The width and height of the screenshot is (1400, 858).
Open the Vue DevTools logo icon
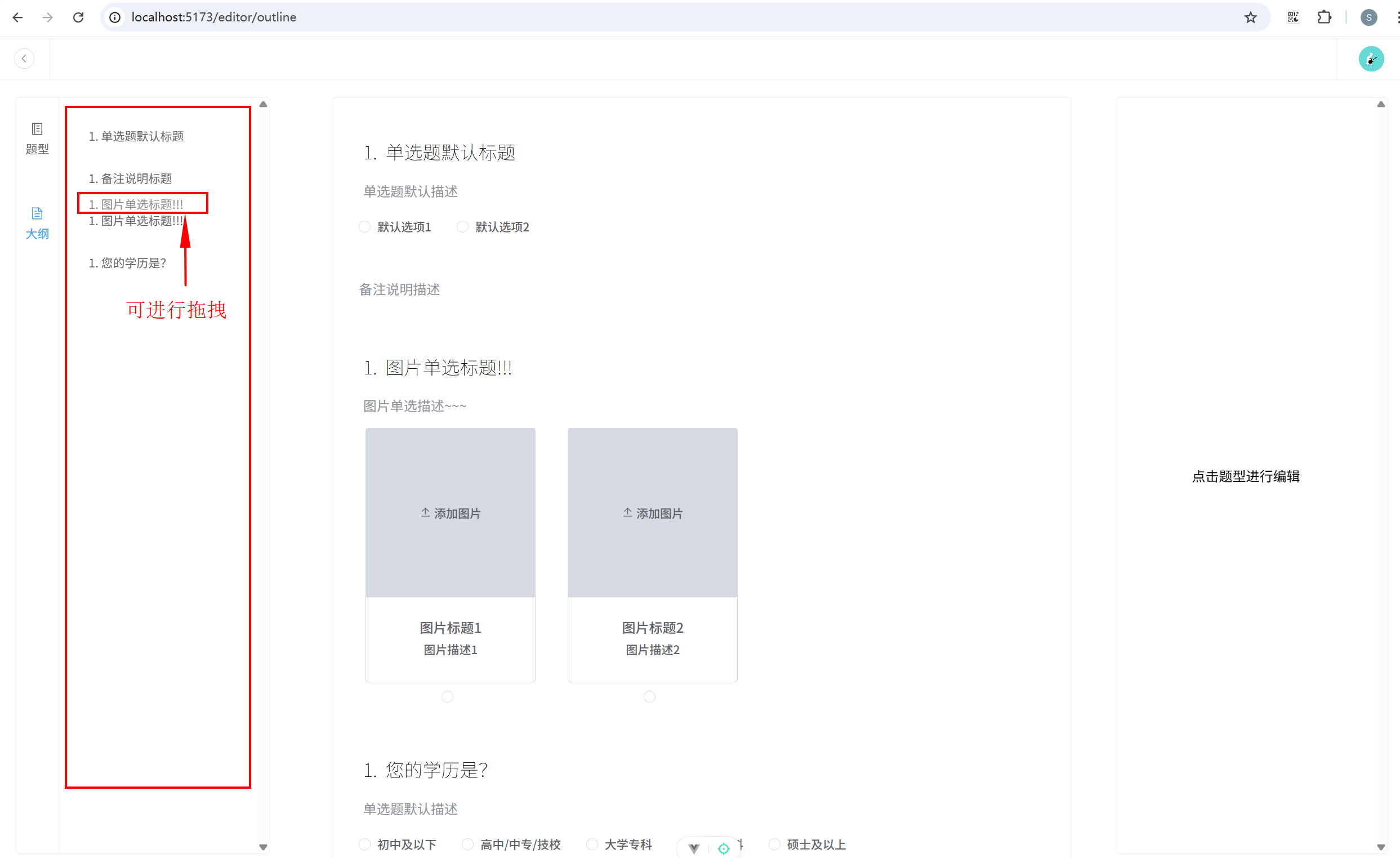point(694,848)
